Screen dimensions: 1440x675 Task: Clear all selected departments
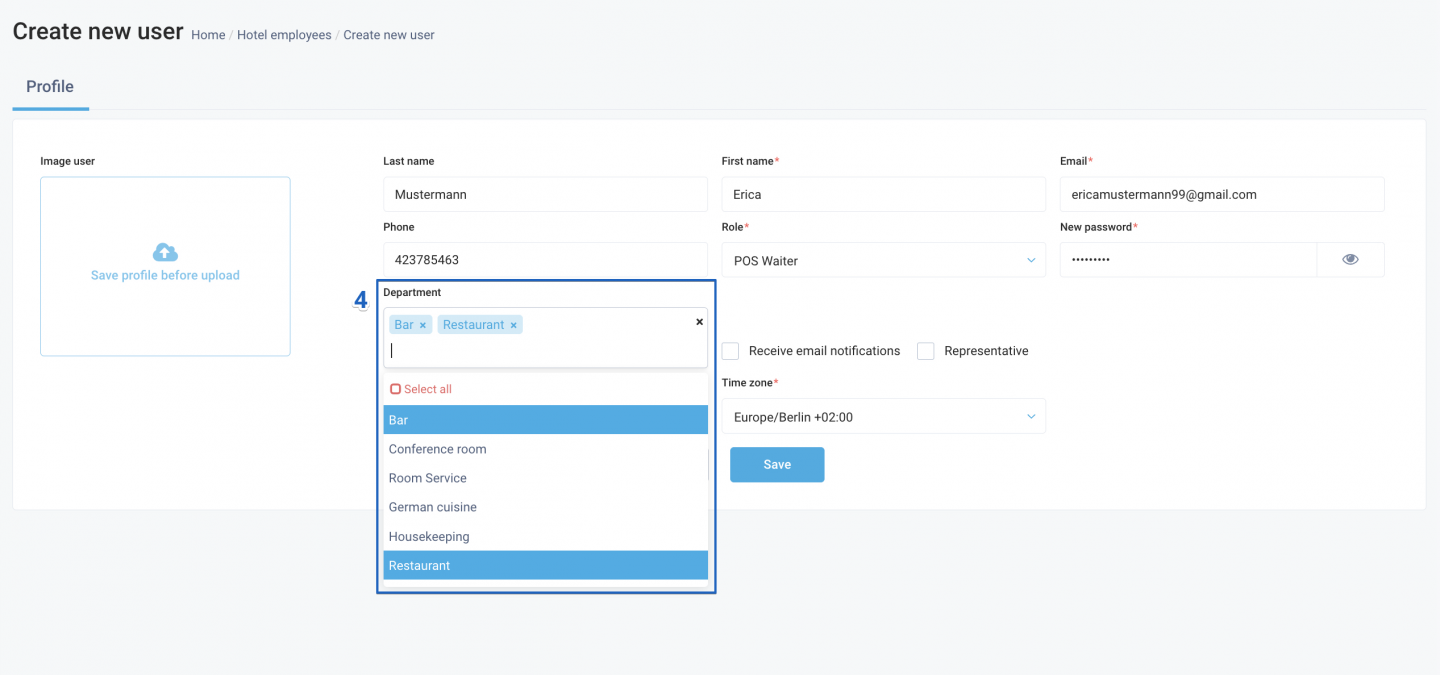click(699, 322)
